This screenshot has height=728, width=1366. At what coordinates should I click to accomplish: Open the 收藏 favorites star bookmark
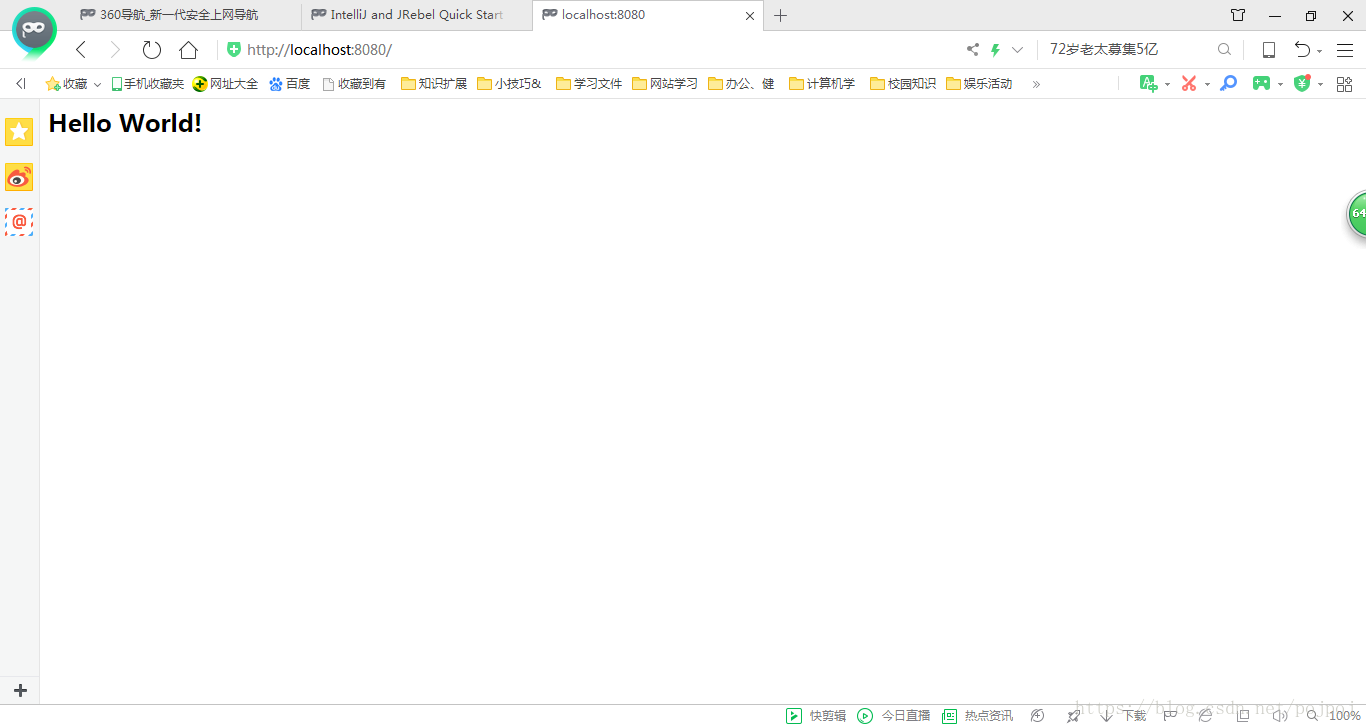click(66, 84)
